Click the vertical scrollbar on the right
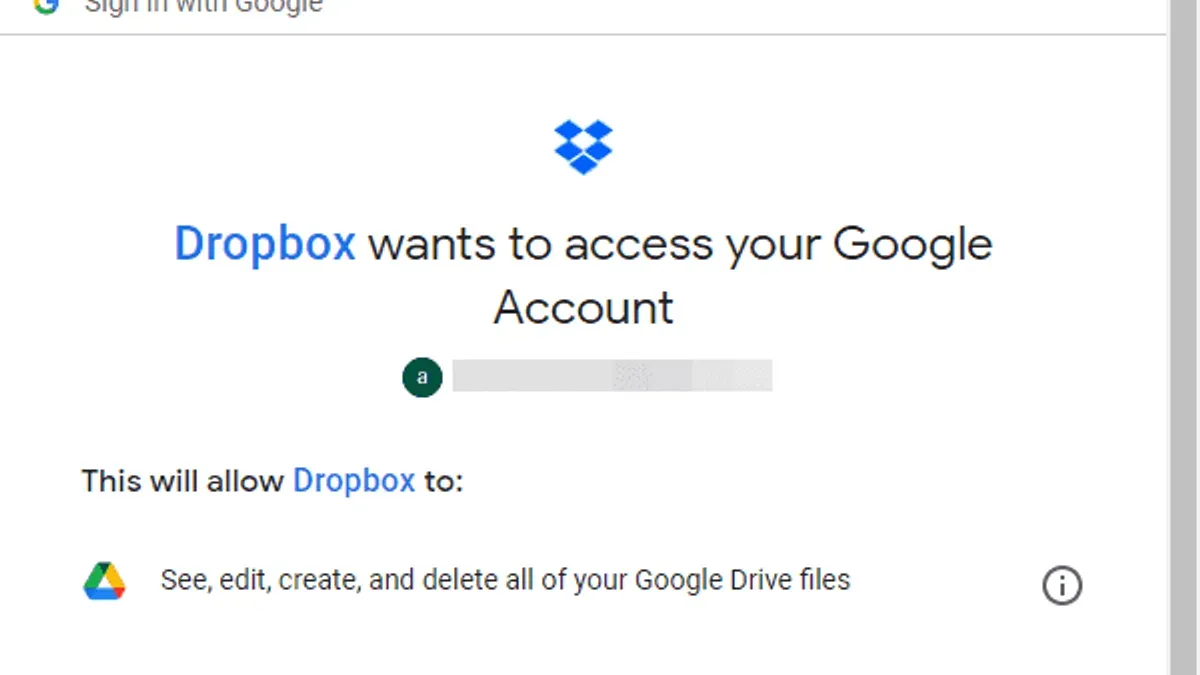Viewport: 1200px width, 675px height. click(x=1183, y=337)
